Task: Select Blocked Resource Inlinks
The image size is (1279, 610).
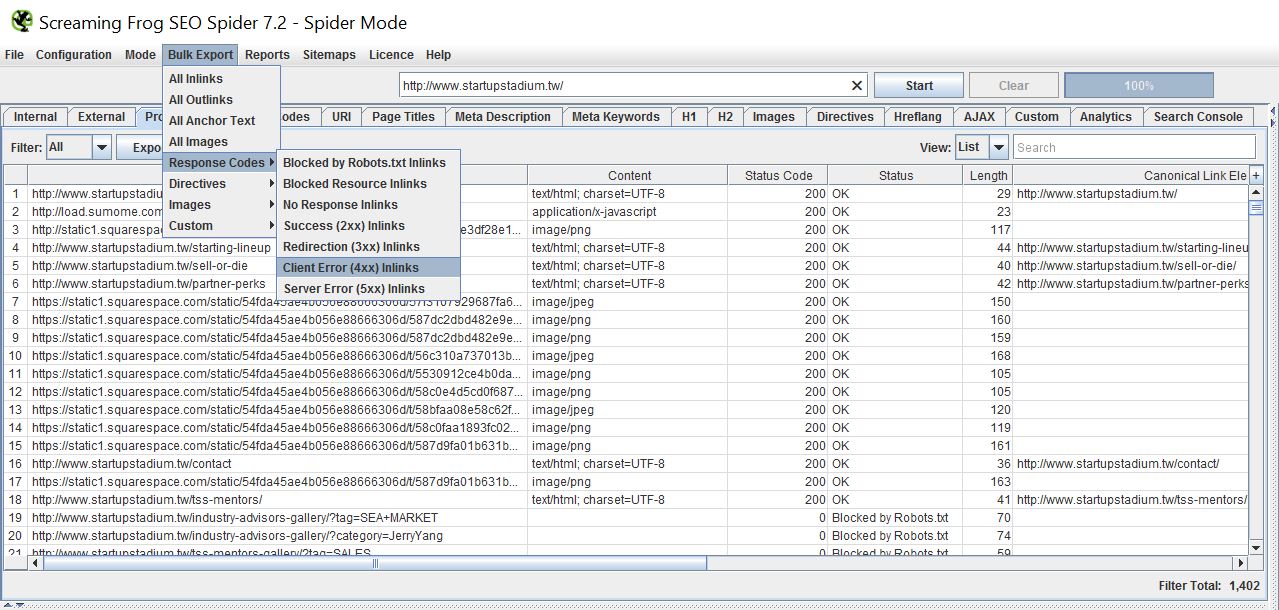Action: click(368, 183)
